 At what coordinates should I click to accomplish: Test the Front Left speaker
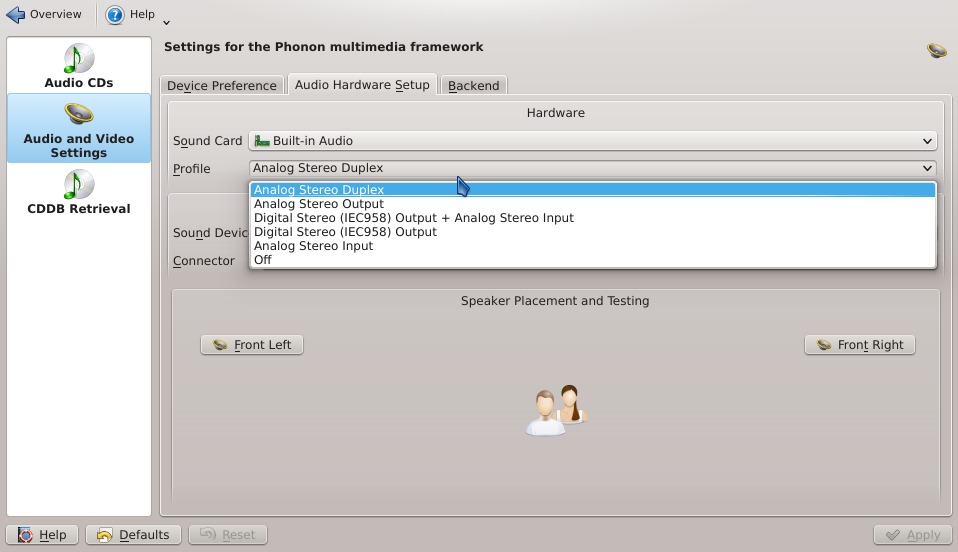pyautogui.click(x=252, y=345)
